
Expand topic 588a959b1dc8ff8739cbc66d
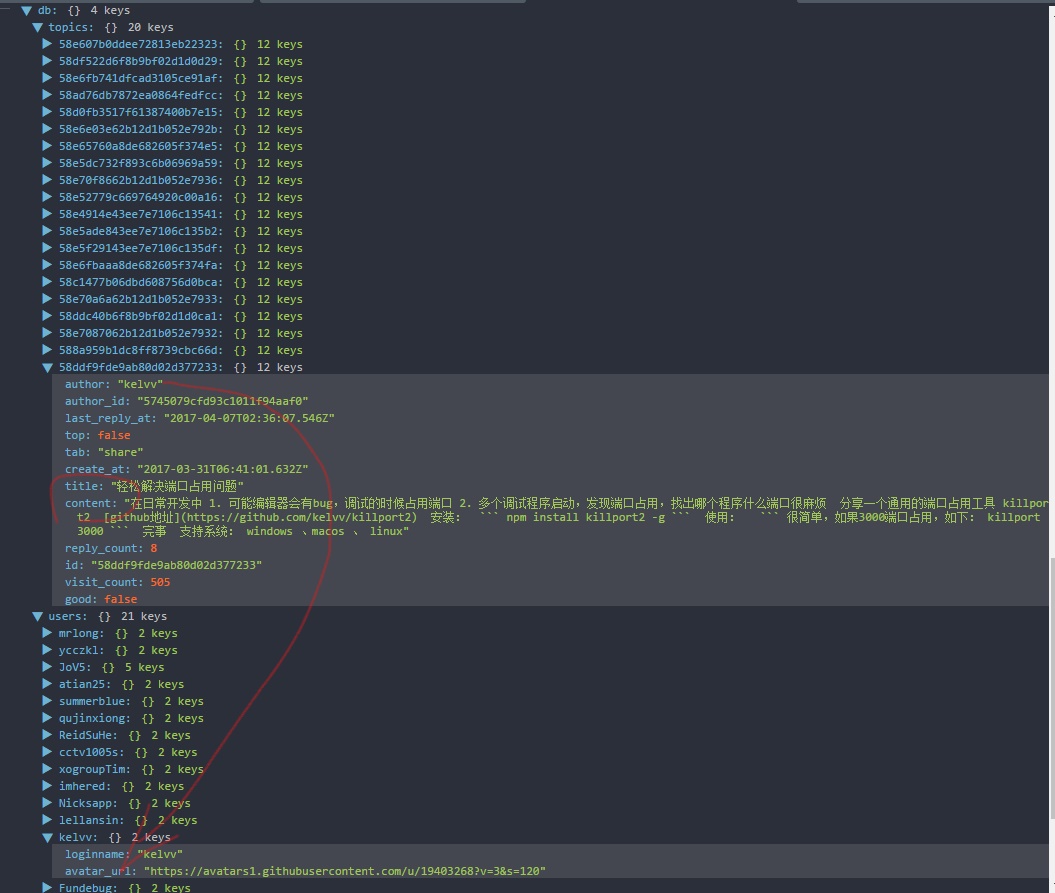click(47, 350)
